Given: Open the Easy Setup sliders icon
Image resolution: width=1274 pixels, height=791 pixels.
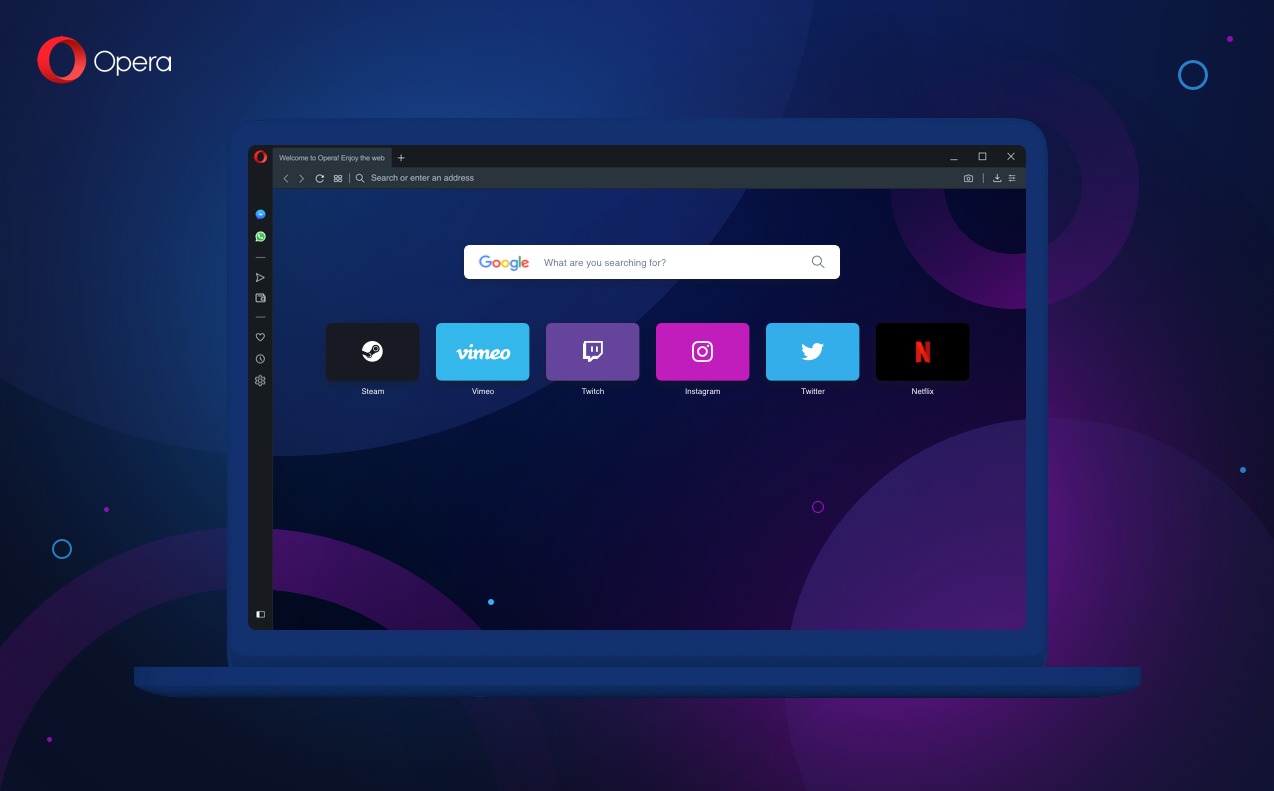Looking at the screenshot, I should (x=1012, y=178).
